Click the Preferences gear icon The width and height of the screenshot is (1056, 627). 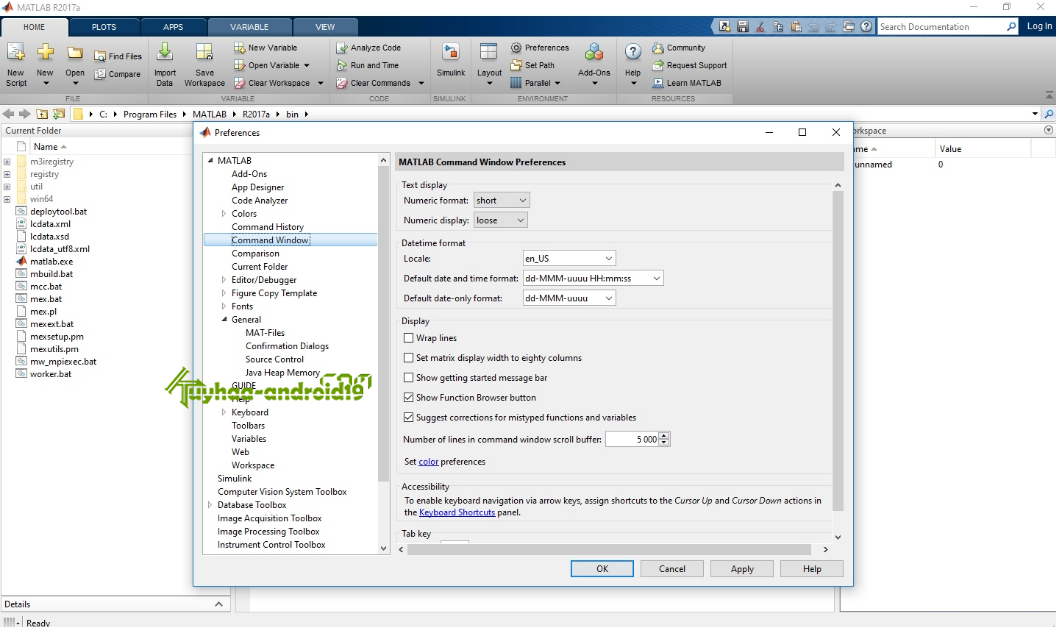pyautogui.click(x=517, y=48)
